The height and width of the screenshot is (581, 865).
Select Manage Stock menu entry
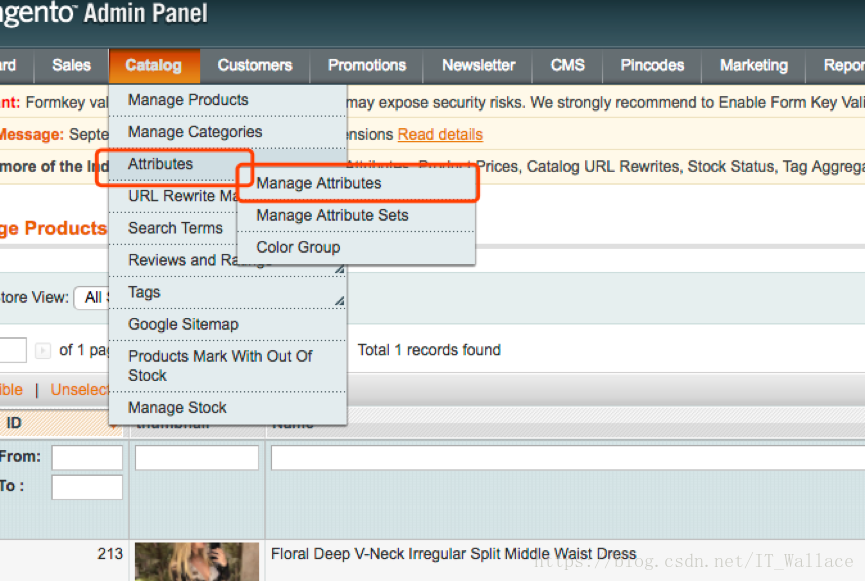point(228,408)
